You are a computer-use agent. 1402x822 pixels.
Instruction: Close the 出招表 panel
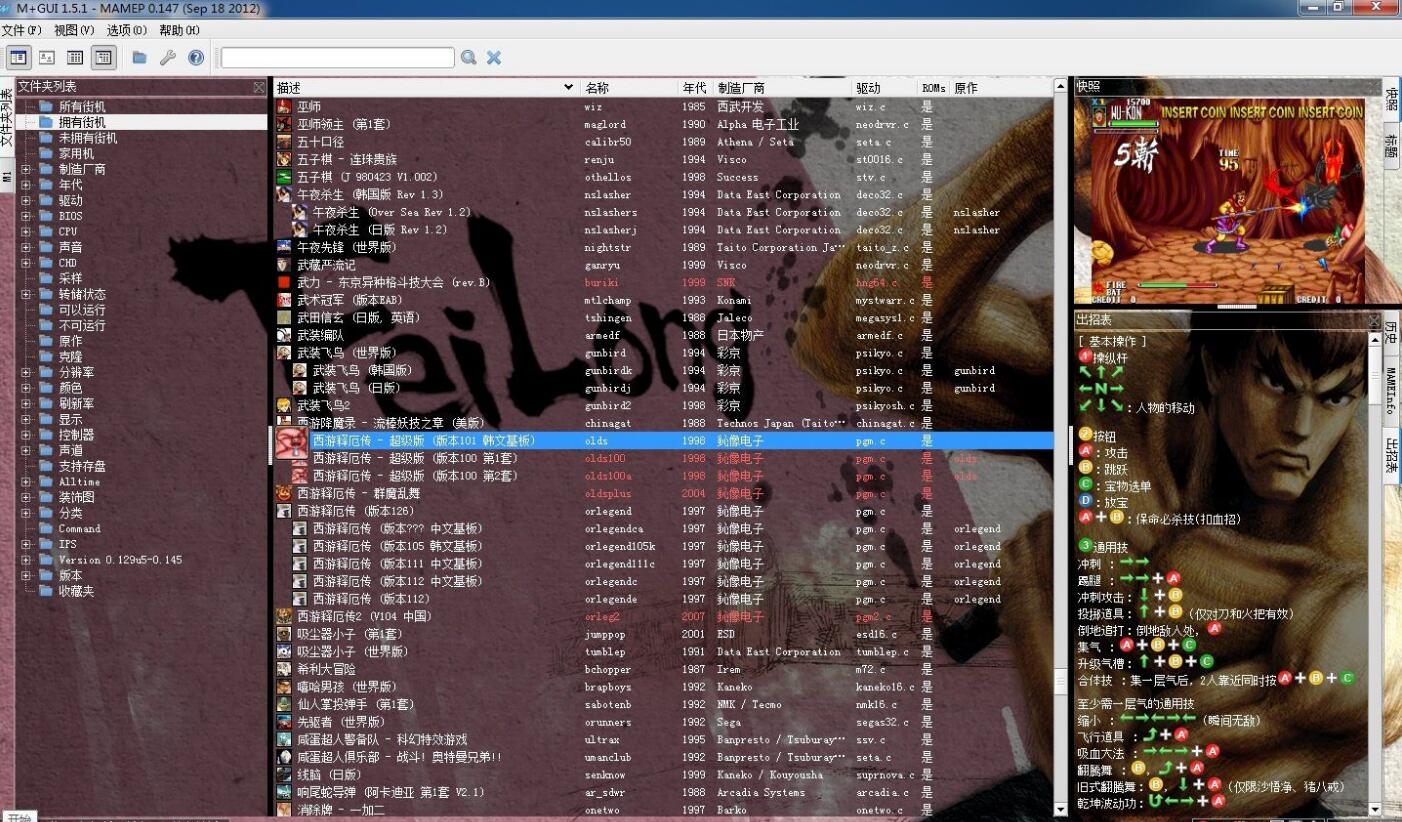(1374, 320)
